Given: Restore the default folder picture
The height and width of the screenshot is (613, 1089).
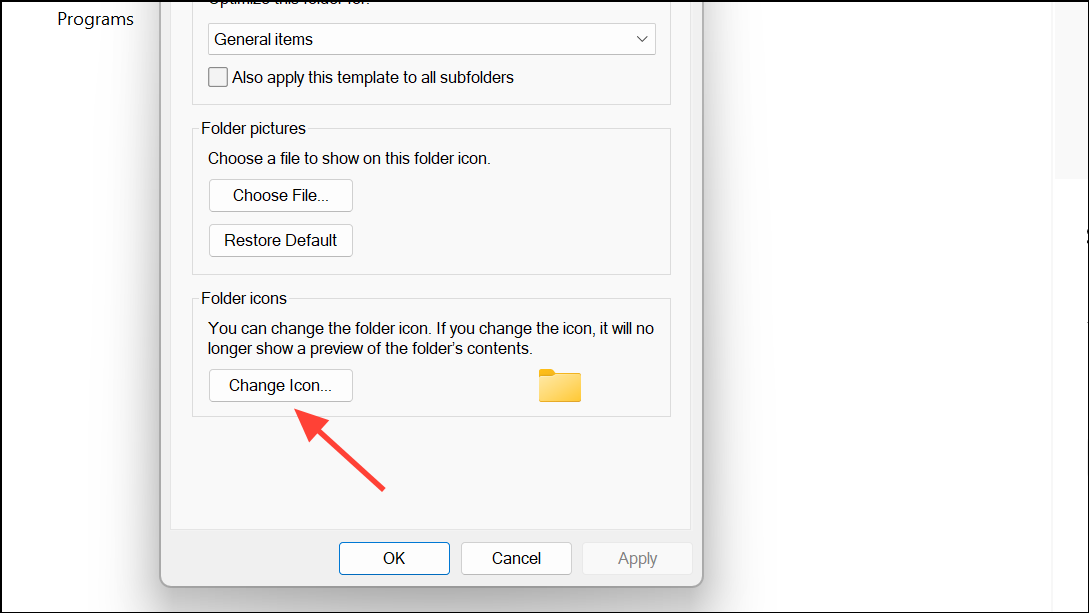Looking at the screenshot, I should click(x=280, y=240).
